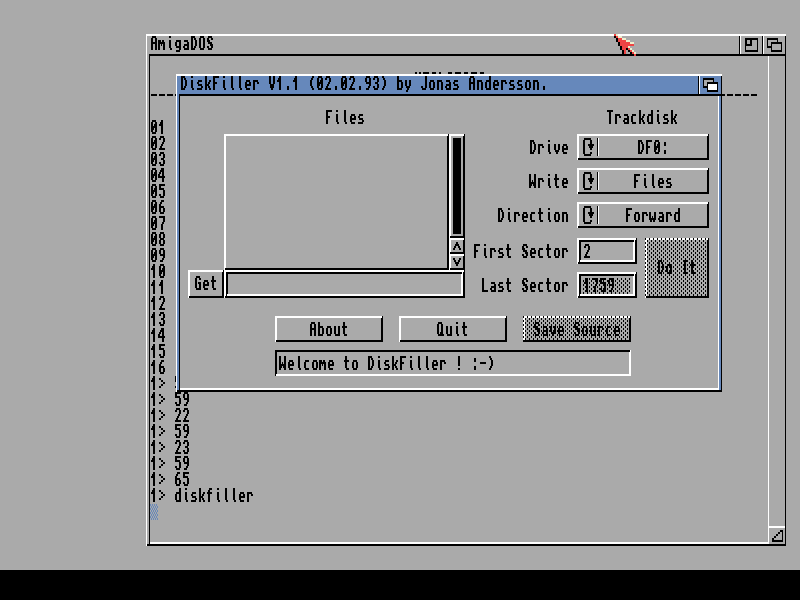Click the '1> 23' line in AmigaDOS

170,447
